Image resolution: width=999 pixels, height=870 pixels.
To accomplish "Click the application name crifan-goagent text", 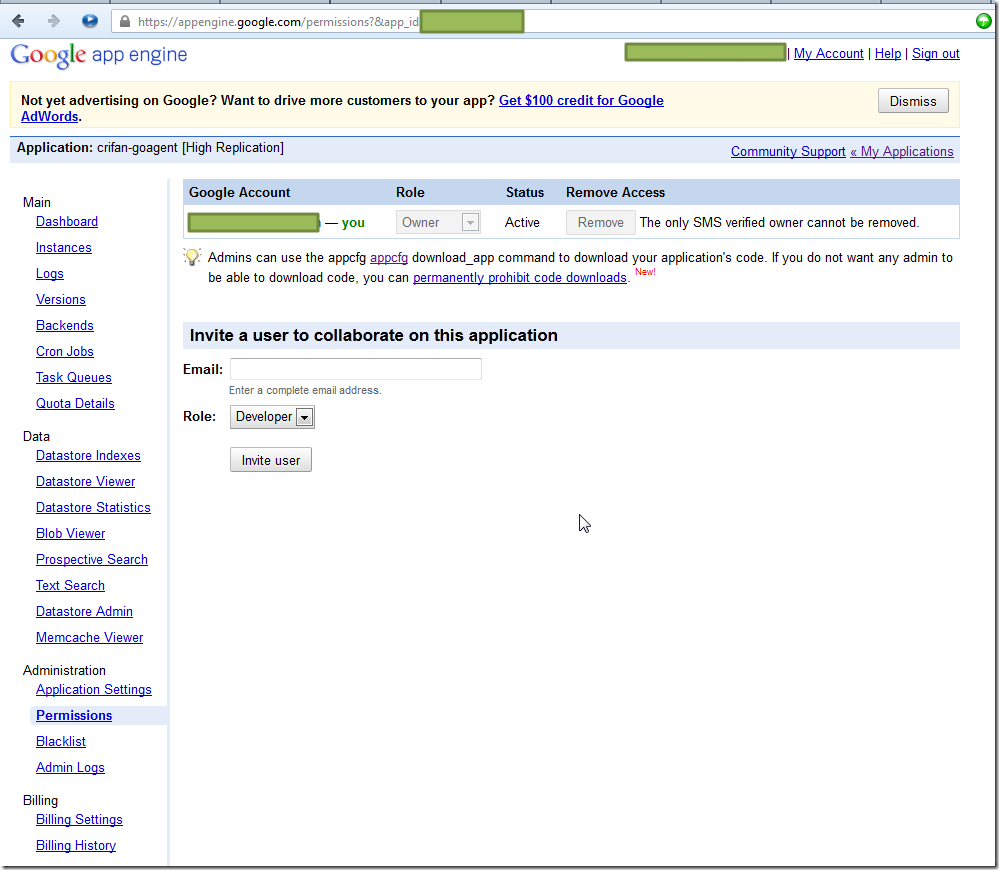I will [137, 148].
